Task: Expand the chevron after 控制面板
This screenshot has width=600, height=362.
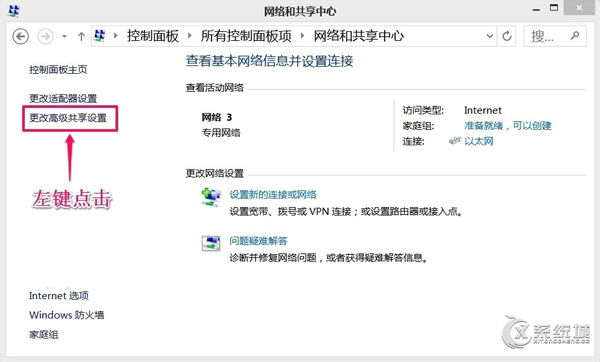Action: 189,36
